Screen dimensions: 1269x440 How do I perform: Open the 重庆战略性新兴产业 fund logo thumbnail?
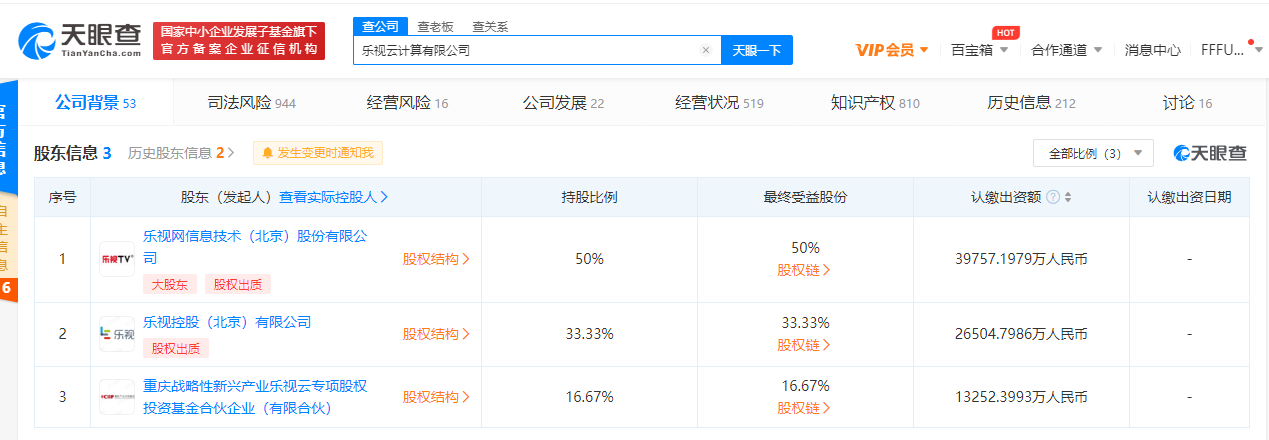pyautogui.click(x=117, y=397)
